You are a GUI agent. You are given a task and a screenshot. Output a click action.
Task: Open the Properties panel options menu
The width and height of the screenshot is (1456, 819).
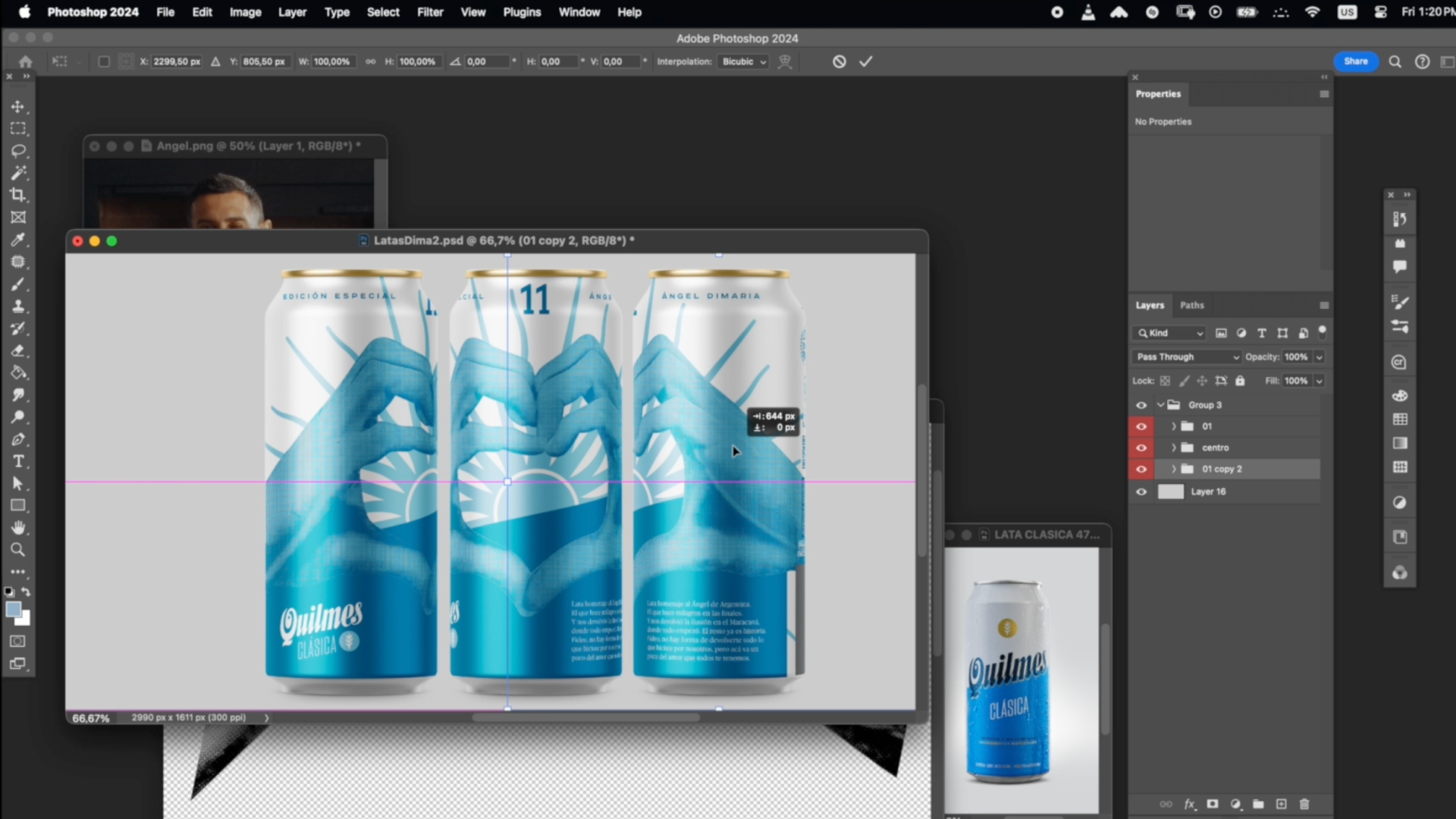tap(1324, 94)
